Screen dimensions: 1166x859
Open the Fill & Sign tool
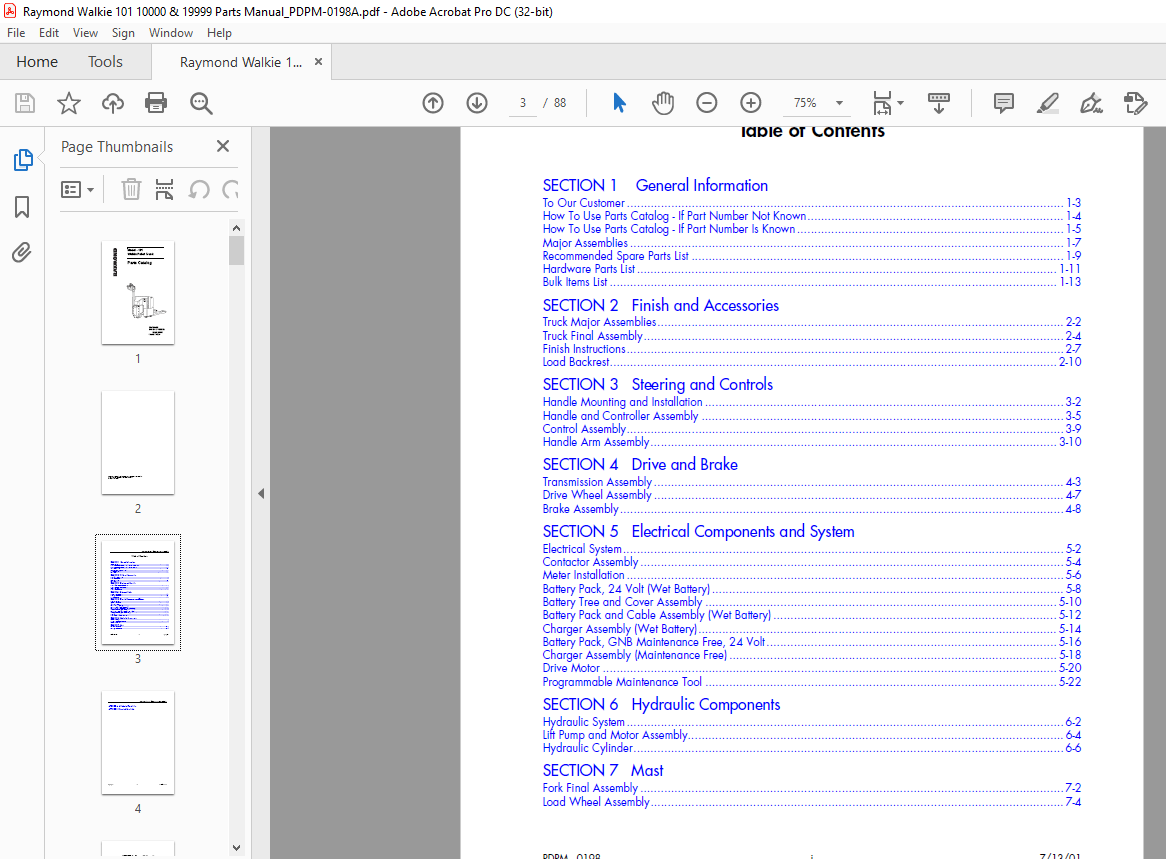click(x=1091, y=103)
